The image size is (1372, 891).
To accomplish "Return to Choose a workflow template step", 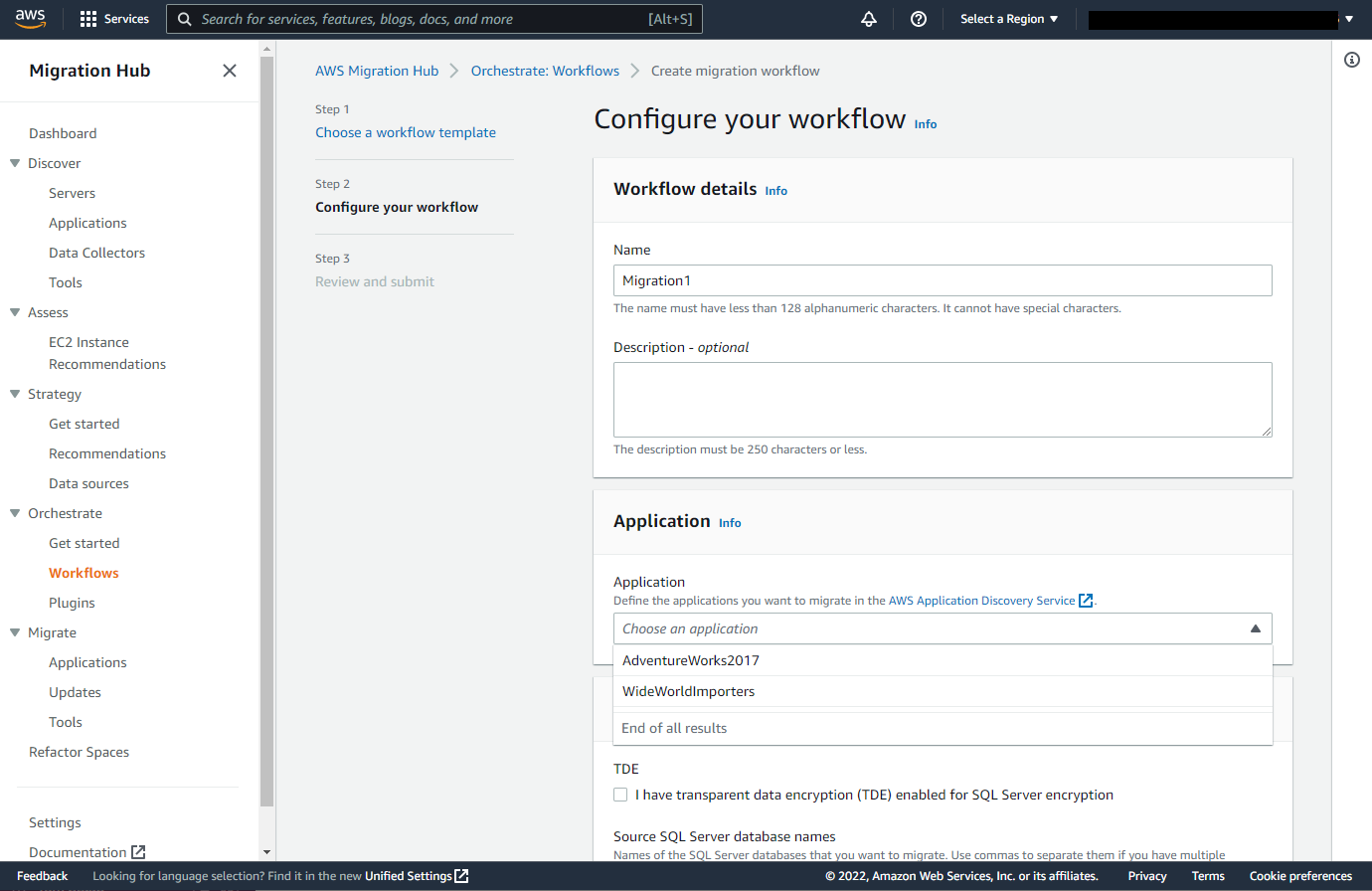I will [x=406, y=132].
